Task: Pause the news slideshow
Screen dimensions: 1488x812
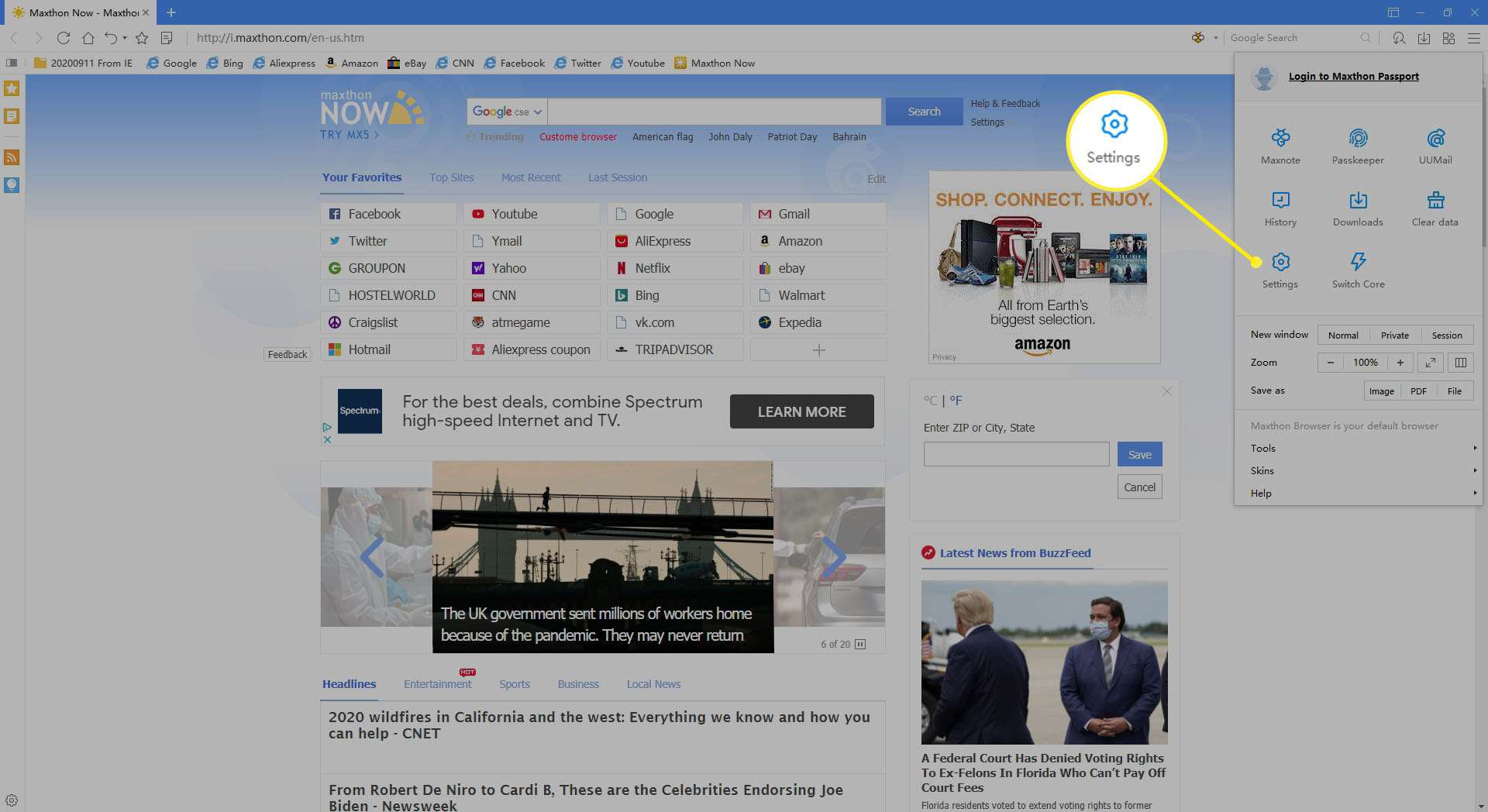Action: pos(860,644)
